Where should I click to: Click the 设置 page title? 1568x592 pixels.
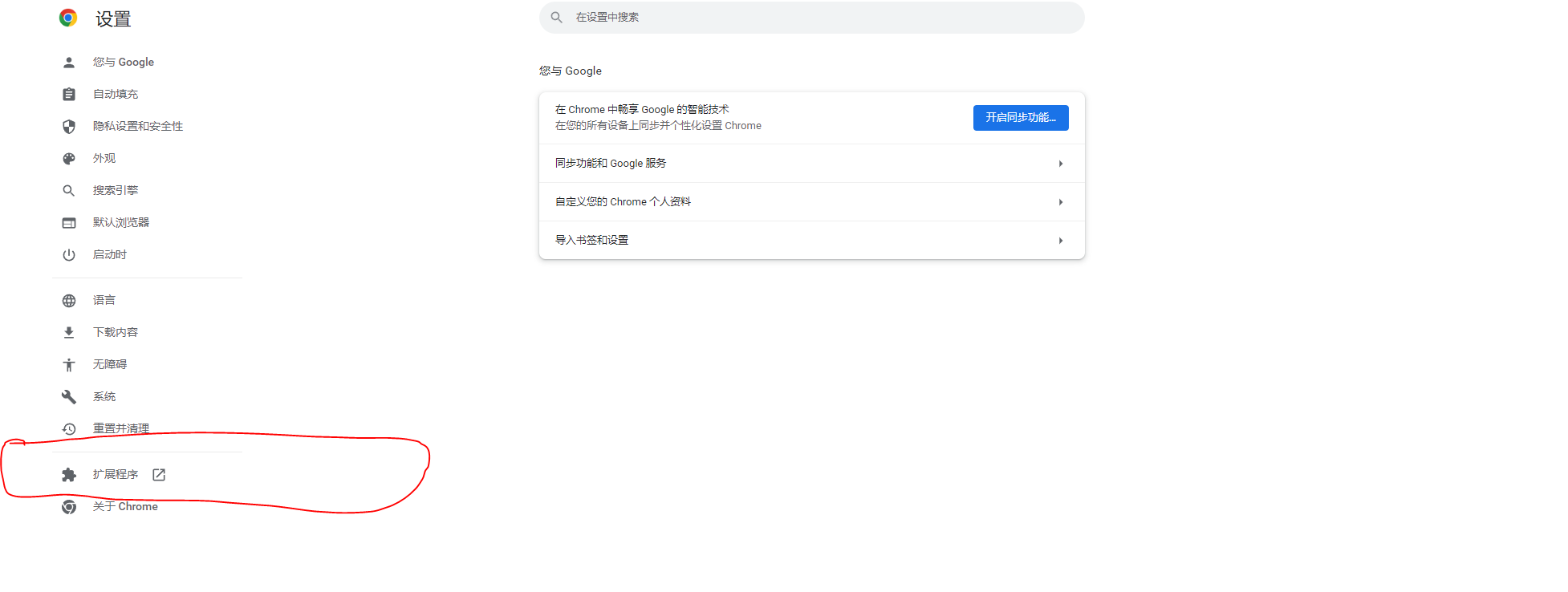point(113,18)
